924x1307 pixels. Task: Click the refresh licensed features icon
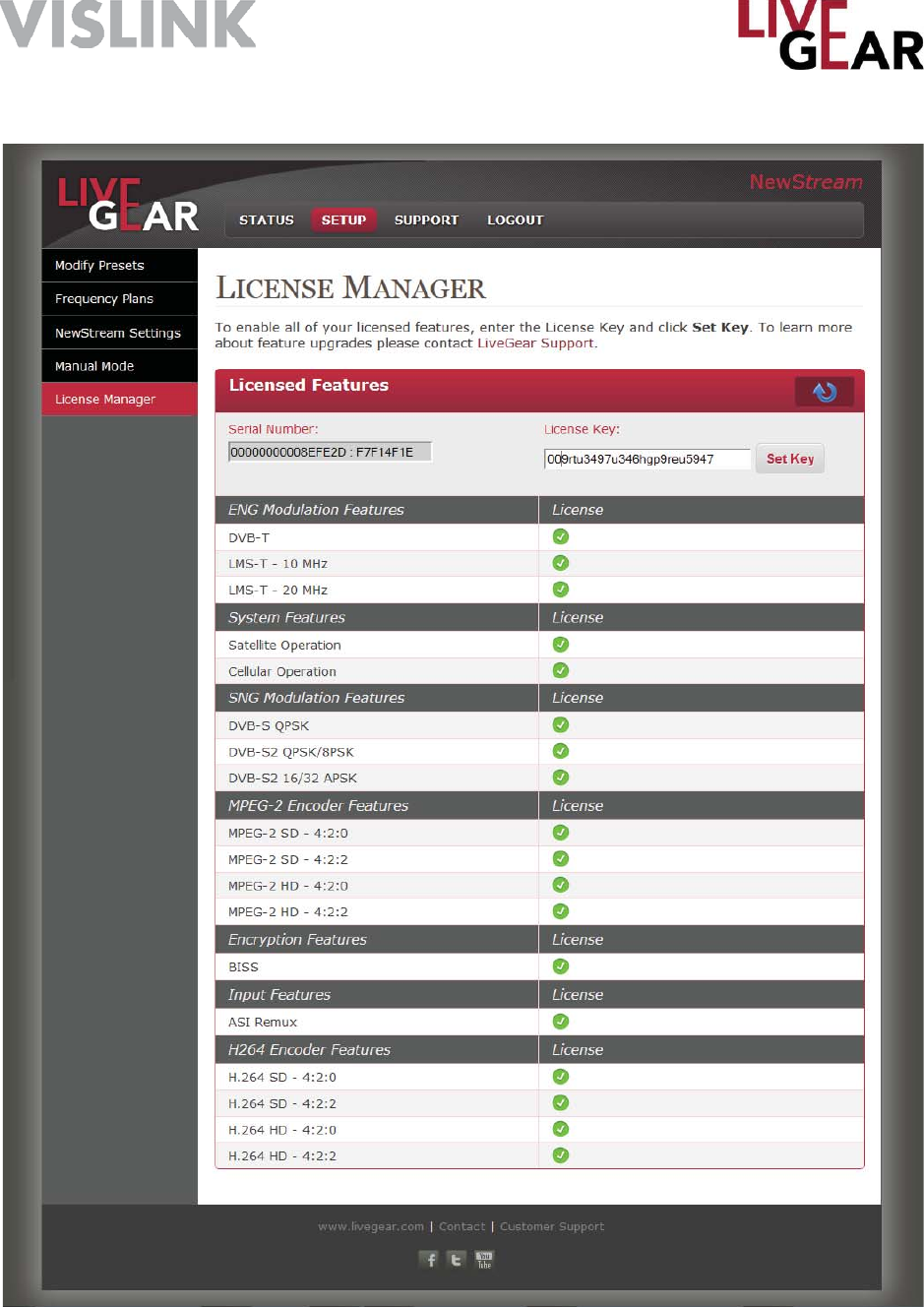(x=825, y=392)
